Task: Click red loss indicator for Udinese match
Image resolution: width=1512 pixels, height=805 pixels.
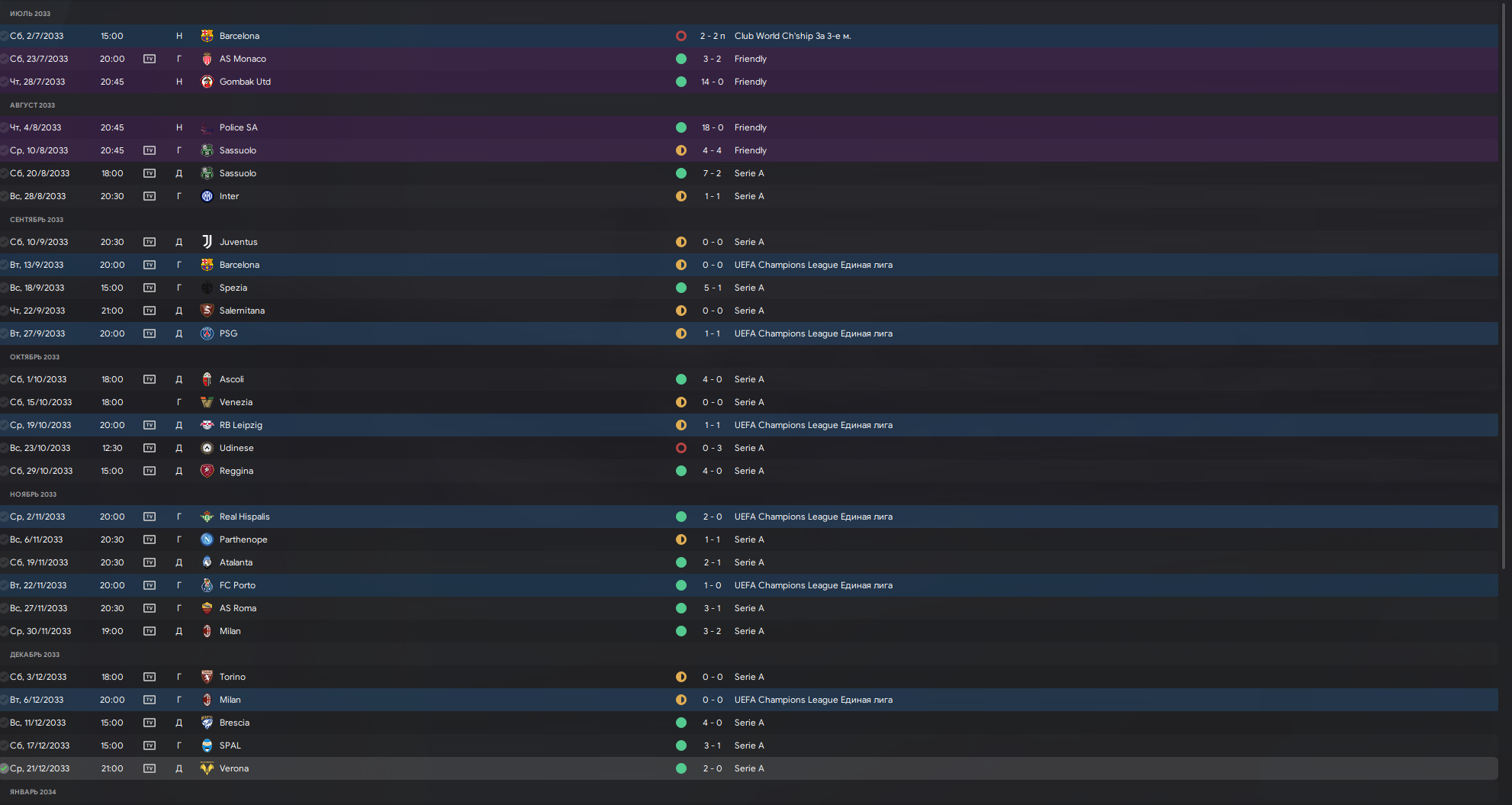Action: 681,448
